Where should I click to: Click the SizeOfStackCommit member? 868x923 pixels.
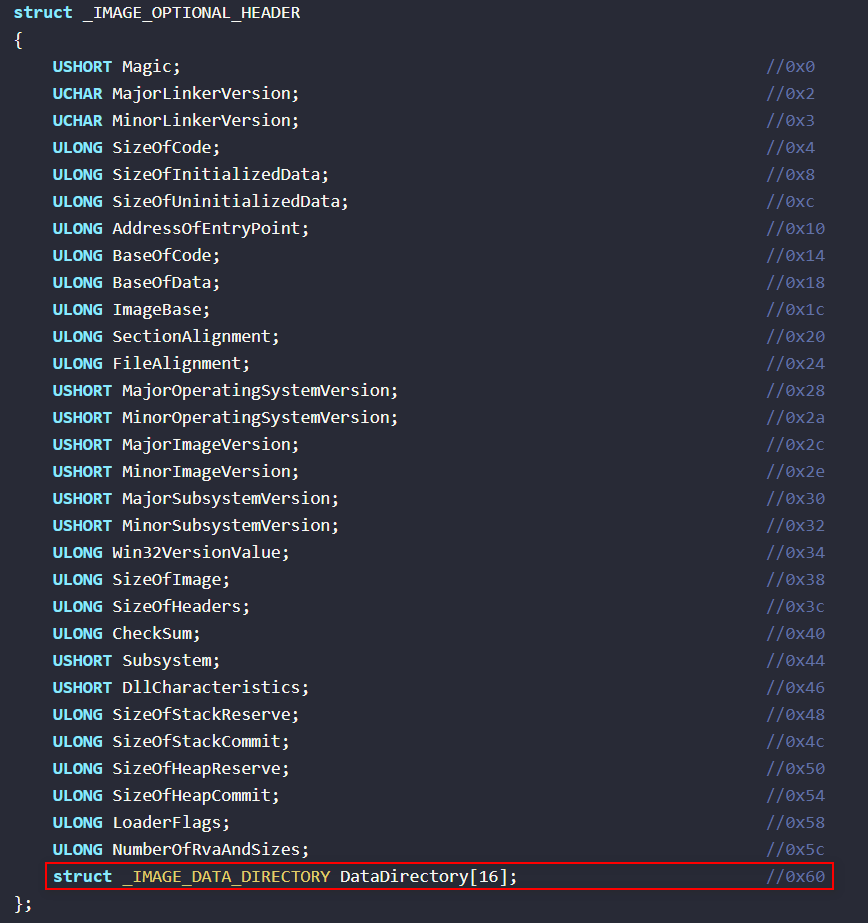(200, 742)
